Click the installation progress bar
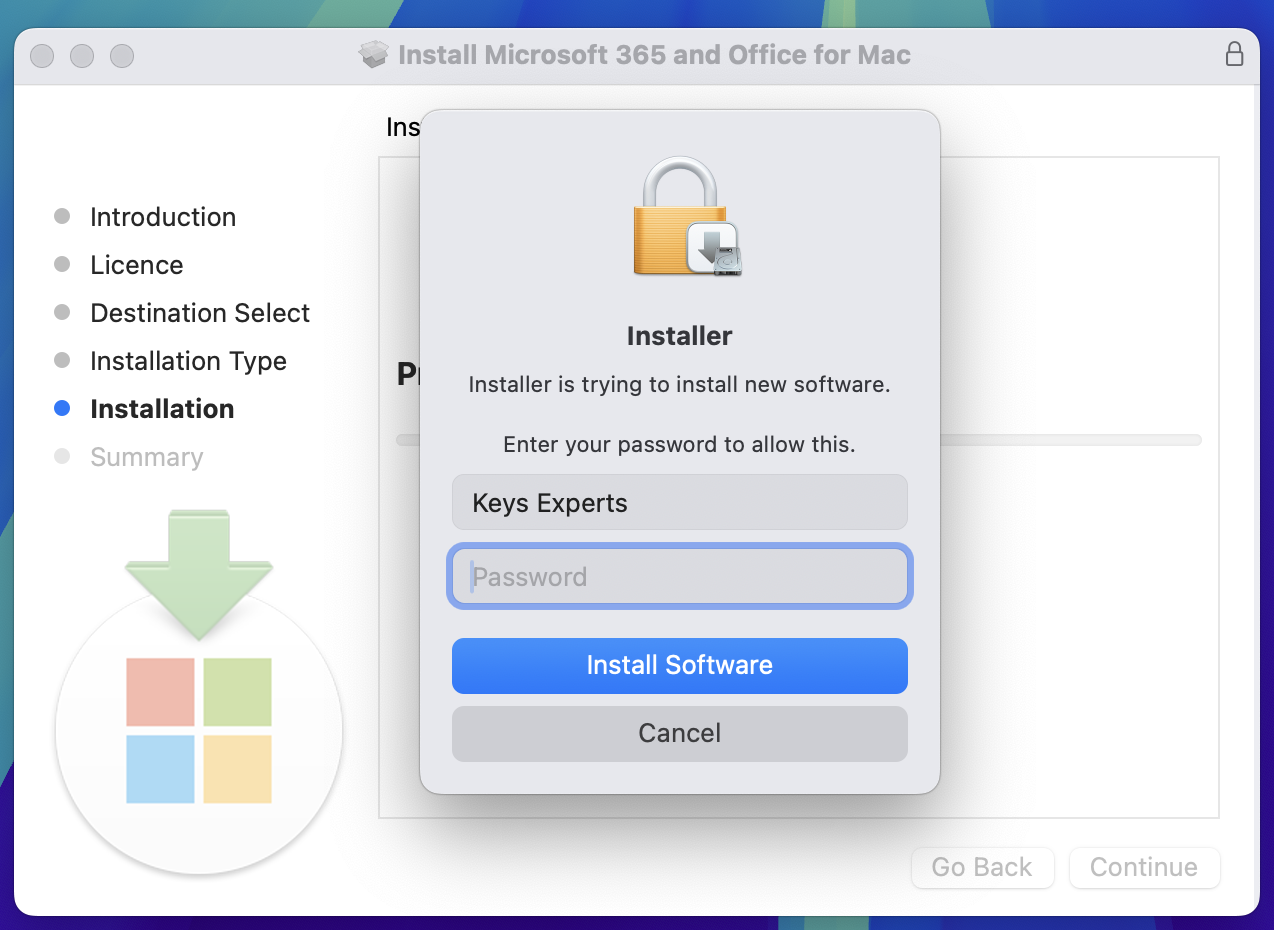Screen dimensions: 1274x930 [x=1070, y=440]
